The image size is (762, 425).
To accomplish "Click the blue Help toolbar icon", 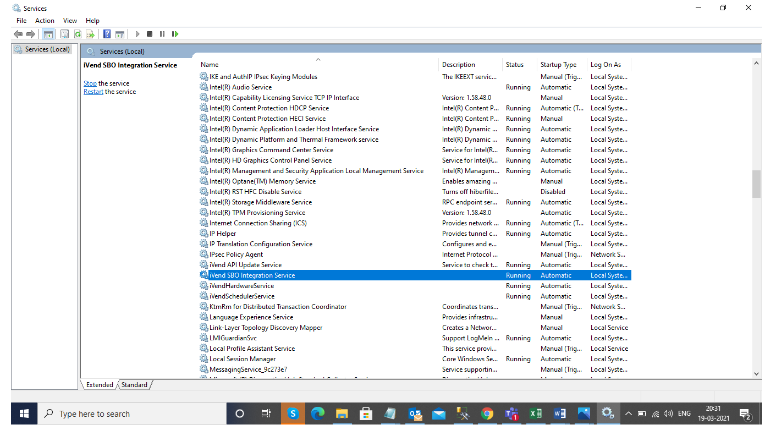I will (107, 34).
